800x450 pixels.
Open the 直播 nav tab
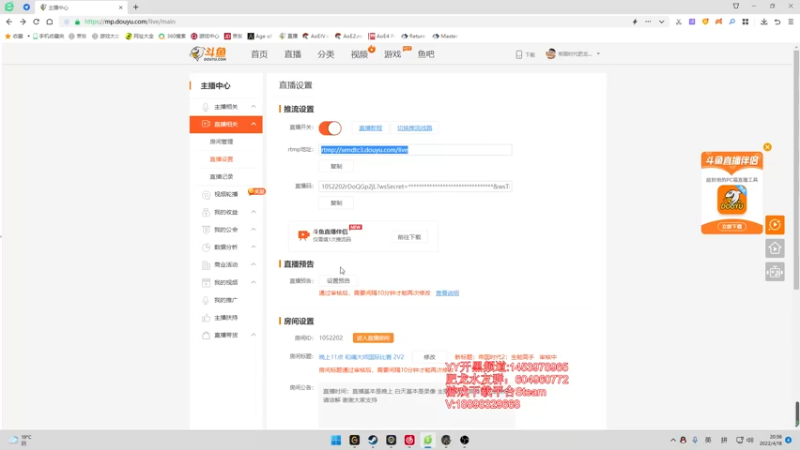click(292, 54)
